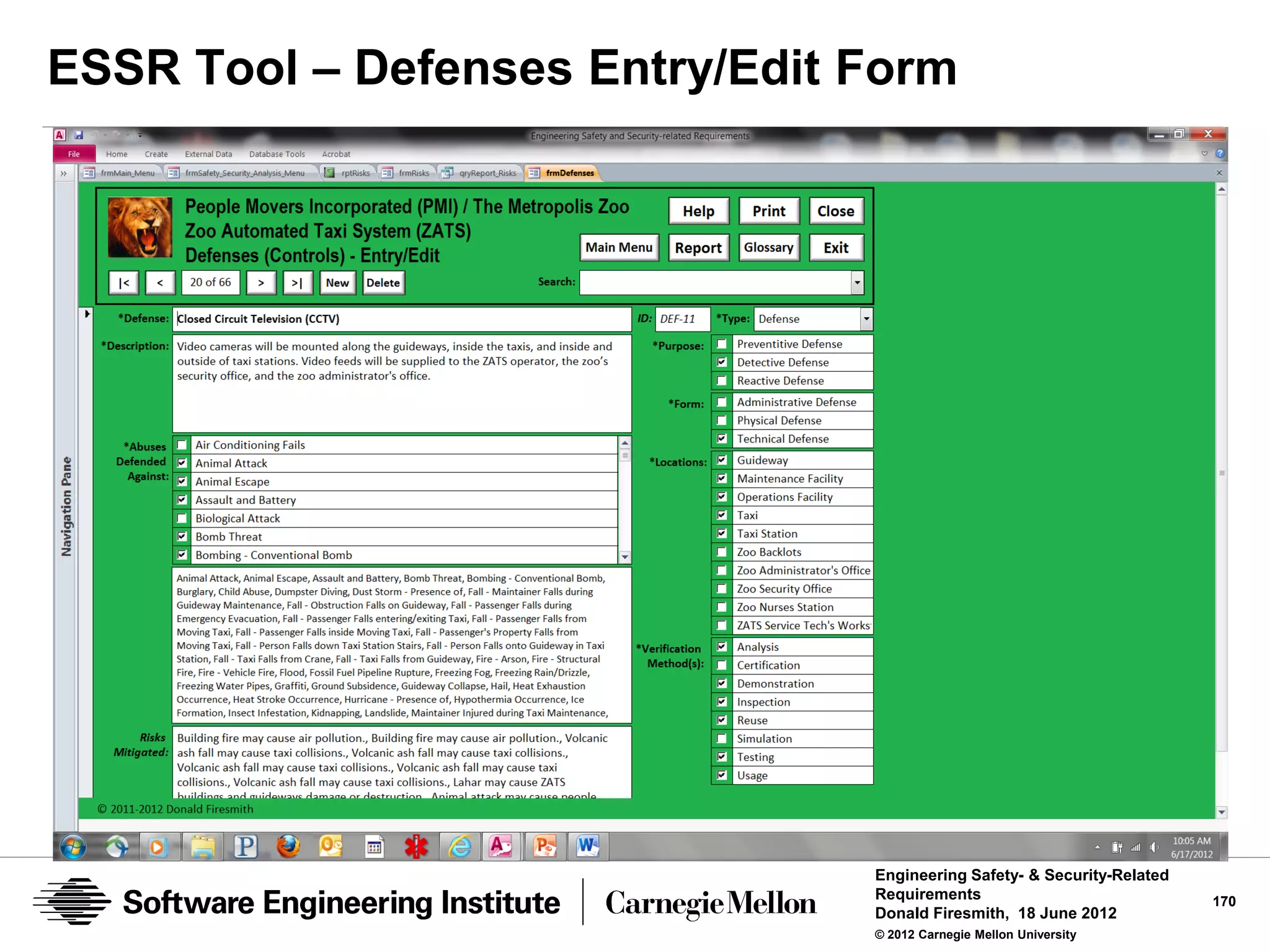Image resolution: width=1270 pixels, height=952 pixels.
Task: Click the Help button on the form
Action: tap(699, 211)
